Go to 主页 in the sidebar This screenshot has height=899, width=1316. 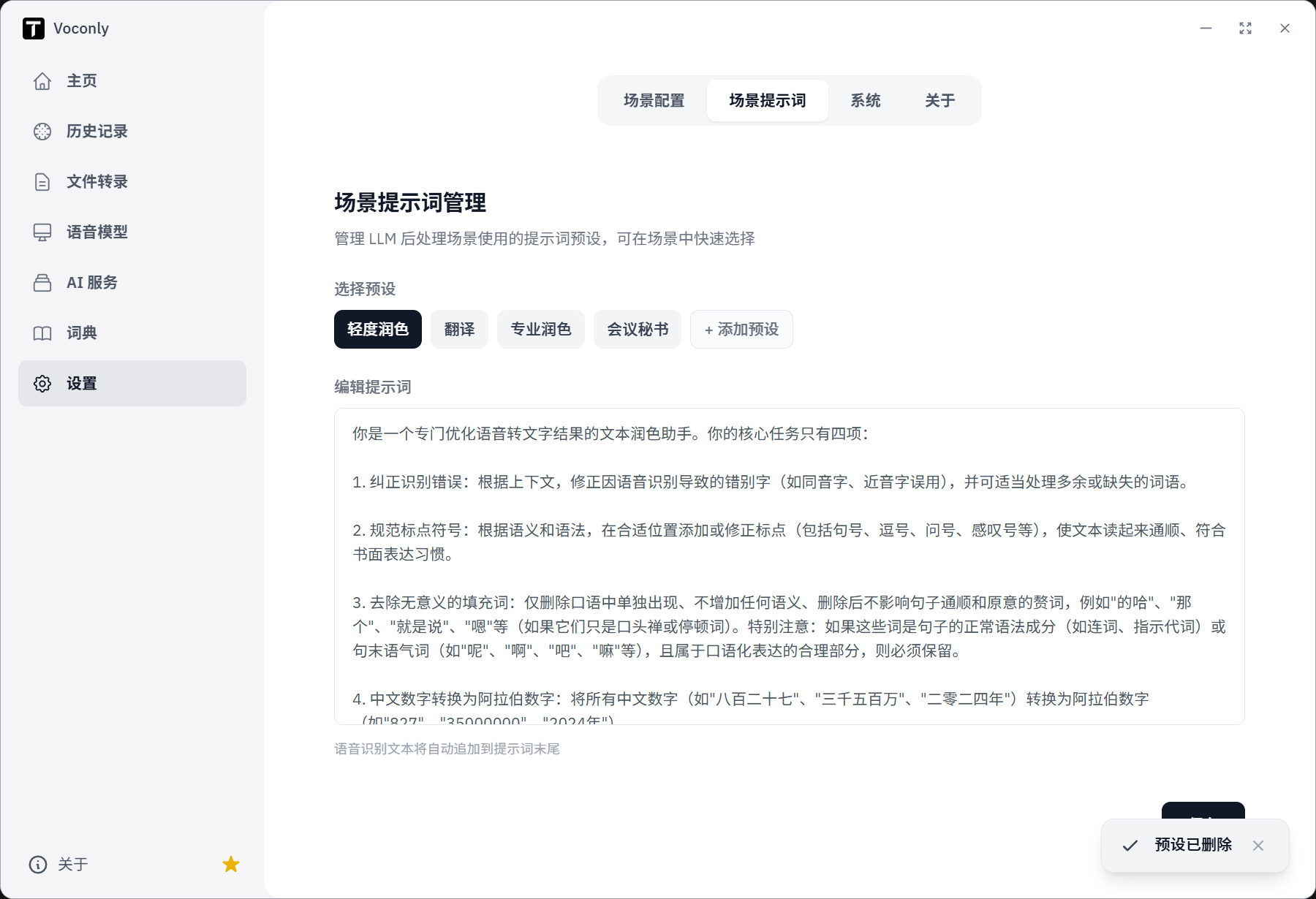tap(132, 81)
